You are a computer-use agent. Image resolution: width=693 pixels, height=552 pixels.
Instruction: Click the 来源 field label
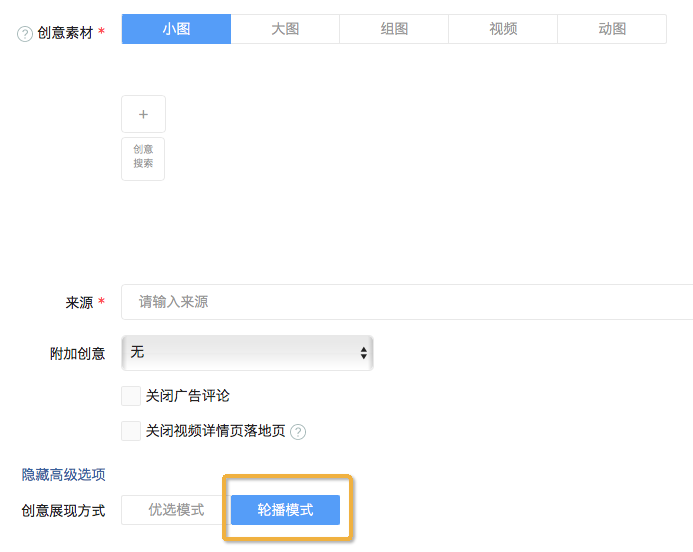click(78, 302)
